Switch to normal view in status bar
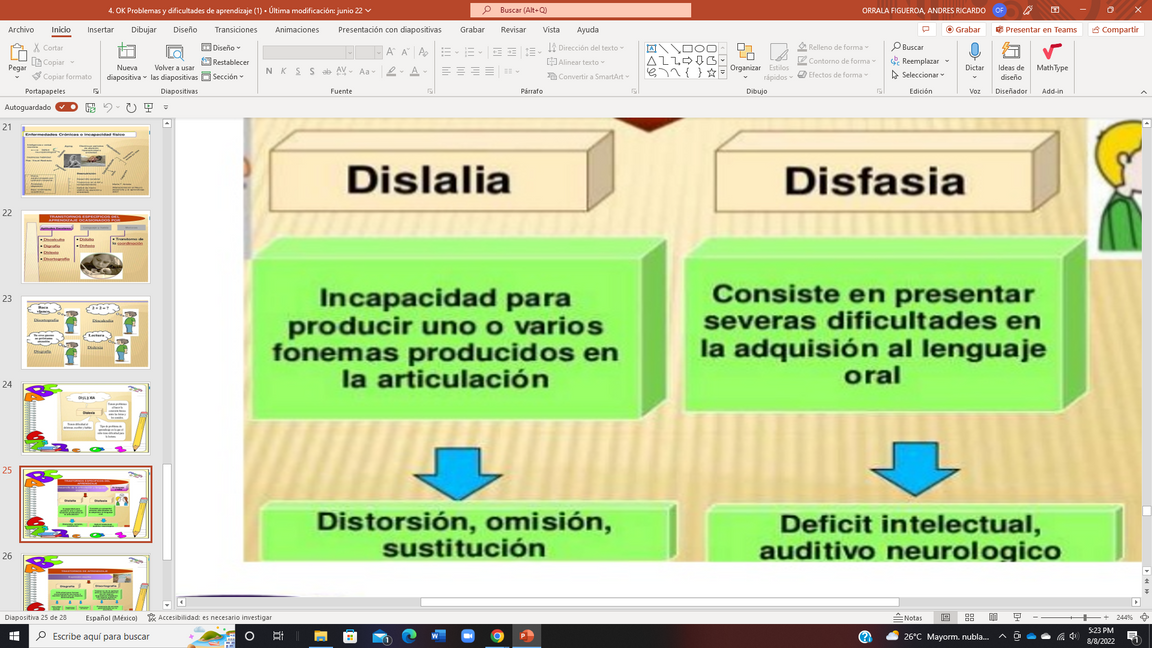The image size is (1152, 648). coord(946,617)
